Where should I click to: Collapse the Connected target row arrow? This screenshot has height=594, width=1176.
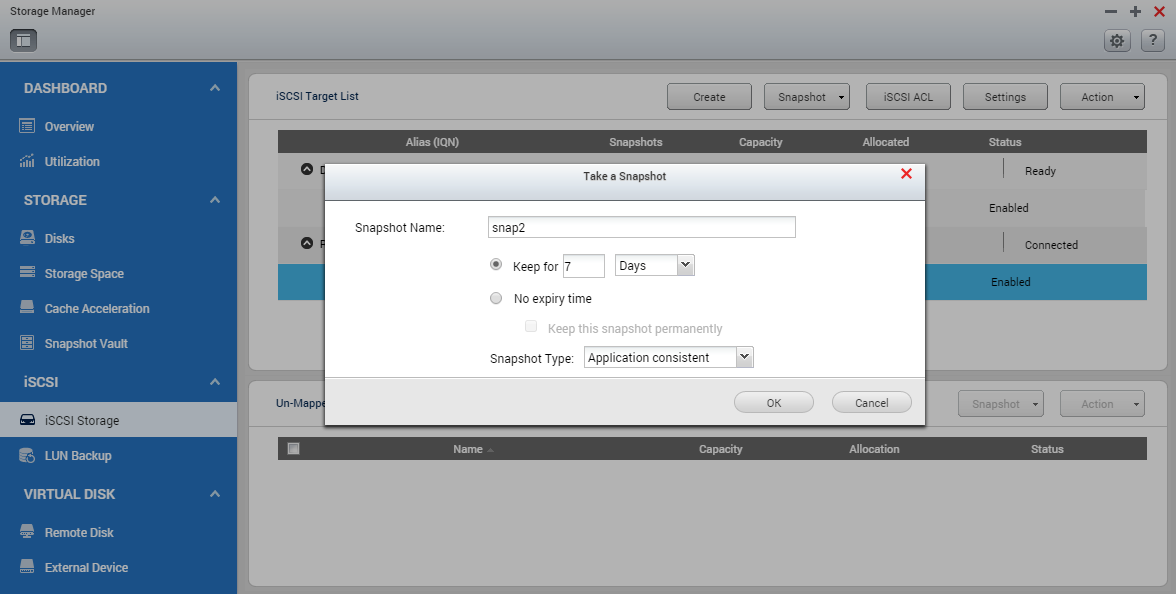tap(307, 243)
